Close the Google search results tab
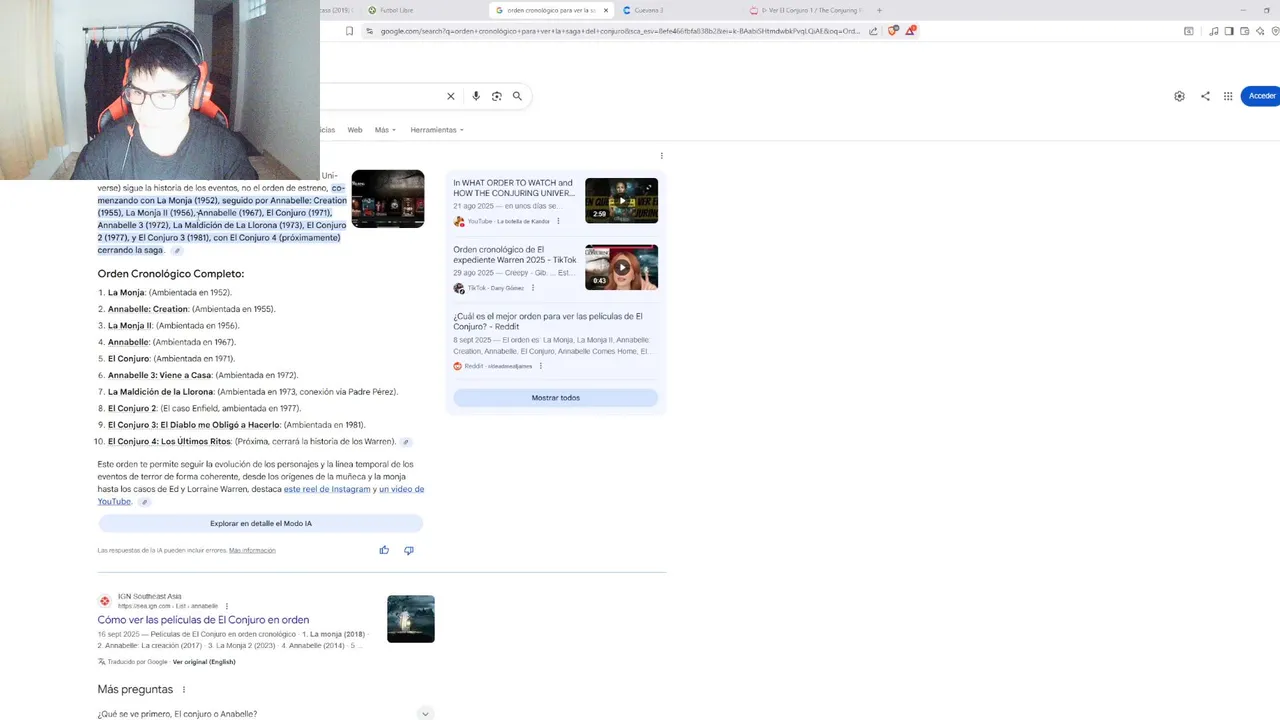Screen dimensions: 1280x720 point(606,10)
